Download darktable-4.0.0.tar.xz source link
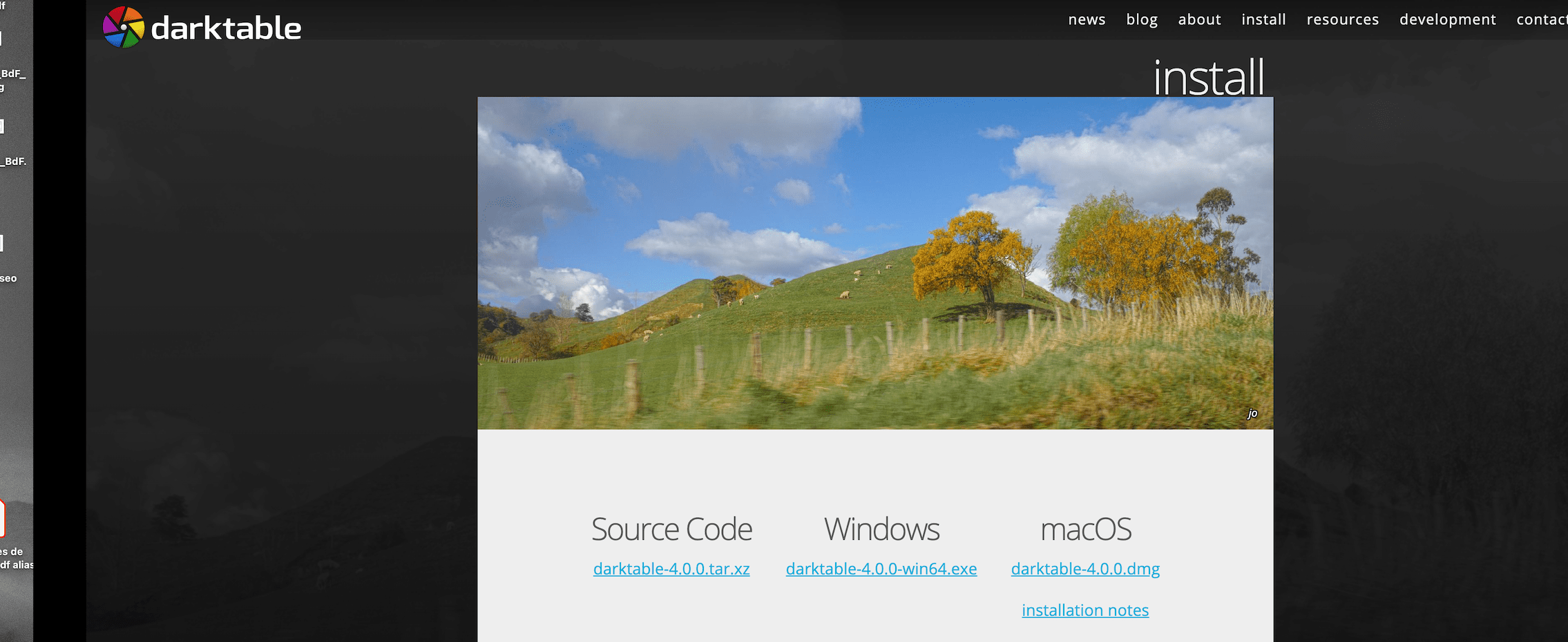 (x=671, y=569)
